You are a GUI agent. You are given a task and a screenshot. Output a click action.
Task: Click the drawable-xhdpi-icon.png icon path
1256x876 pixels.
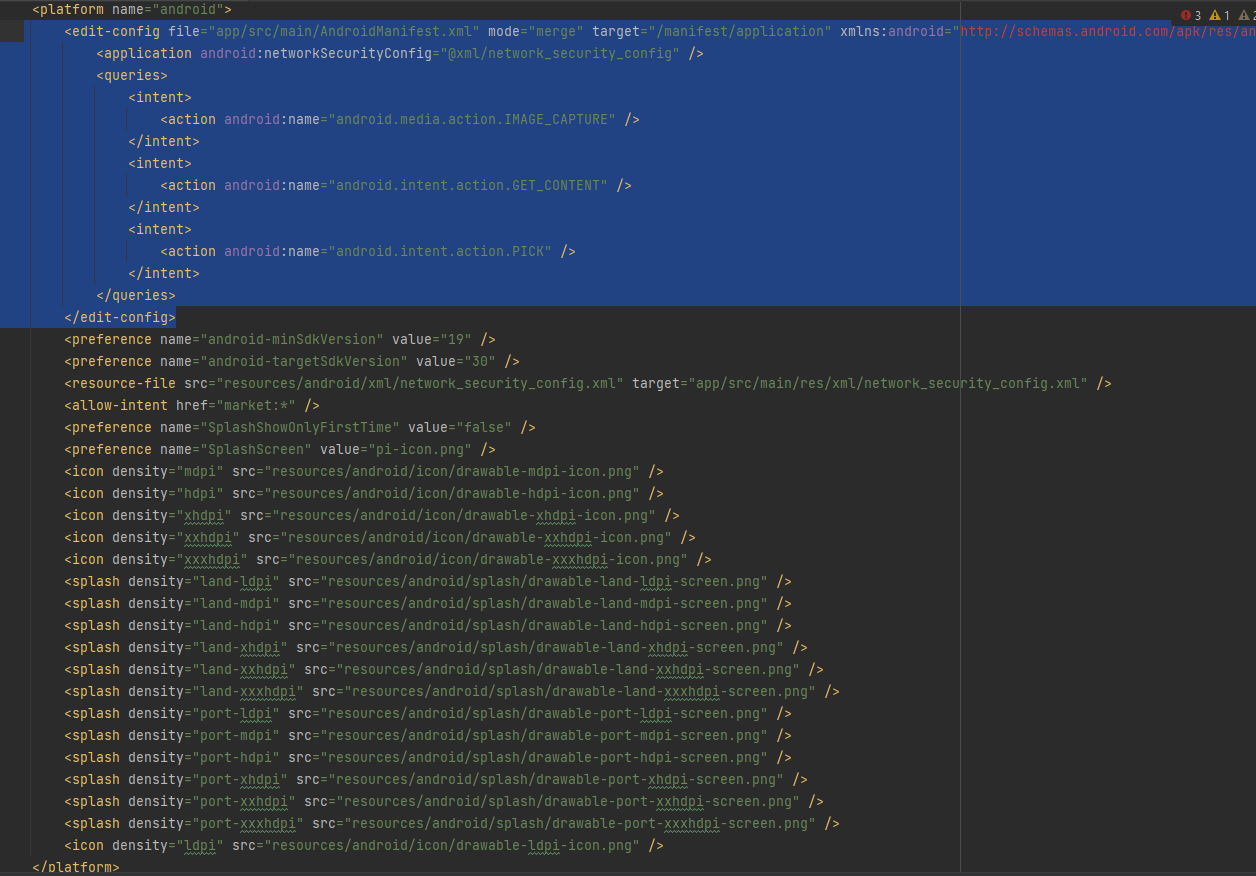(x=463, y=515)
